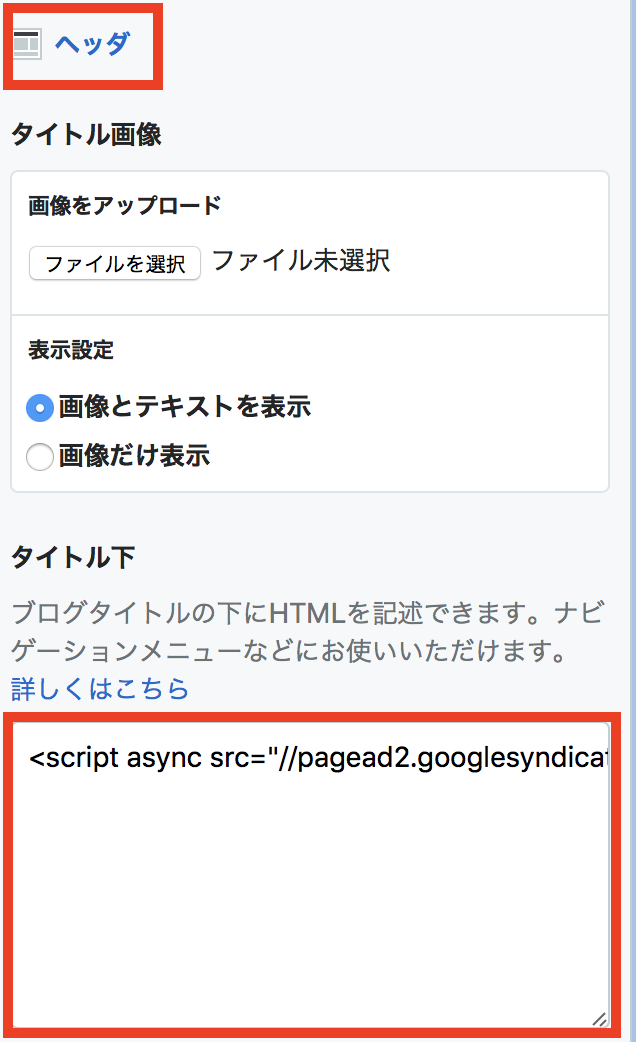Click the ブログタイトルの下にHTML description text
The width and height of the screenshot is (636, 1042).
pyautogui.click(x=308, y=631)
